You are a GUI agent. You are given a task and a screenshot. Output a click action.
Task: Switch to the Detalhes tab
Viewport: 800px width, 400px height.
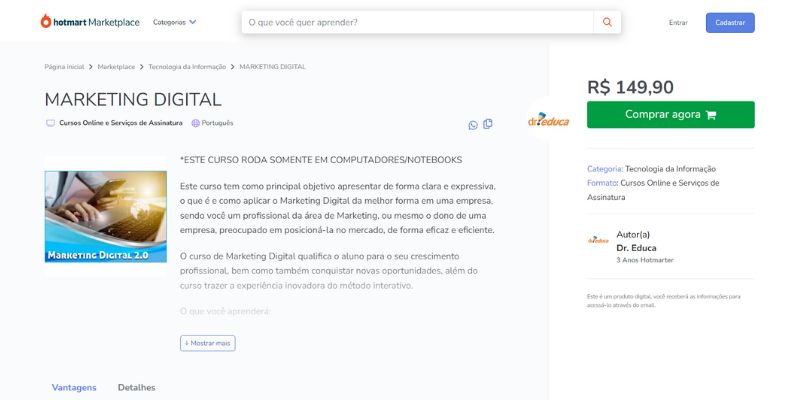pyautogui.click(x=137, y=388)
